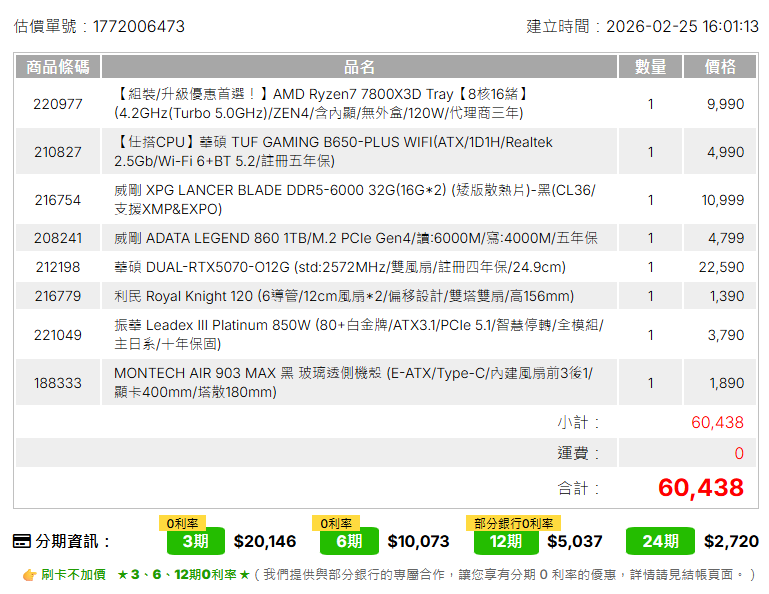Click the 分期資訊 label
Image resolution: width=769 pixels, height=594 pixels.
pos(73,542)
